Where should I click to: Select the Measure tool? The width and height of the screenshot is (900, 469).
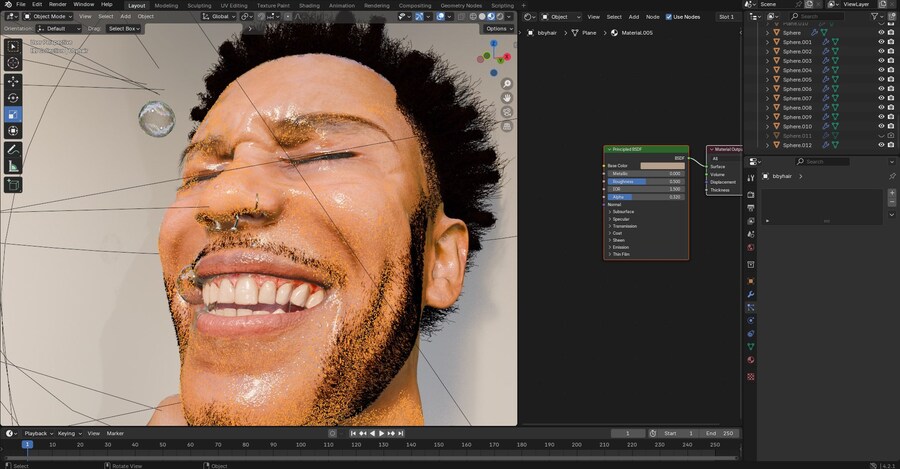(x=13, y=166)
